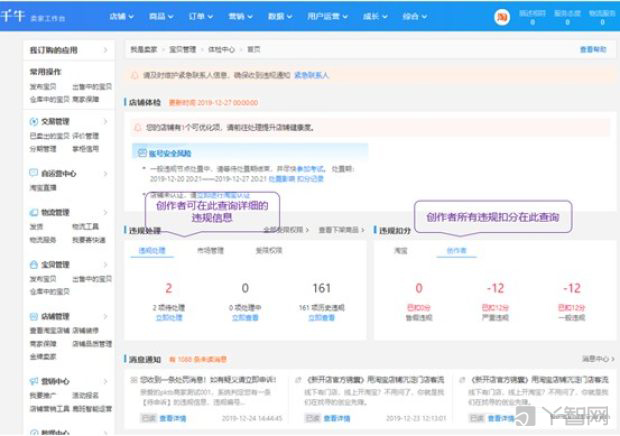Expand 我订购的应用 section arrow

(105, 48)
